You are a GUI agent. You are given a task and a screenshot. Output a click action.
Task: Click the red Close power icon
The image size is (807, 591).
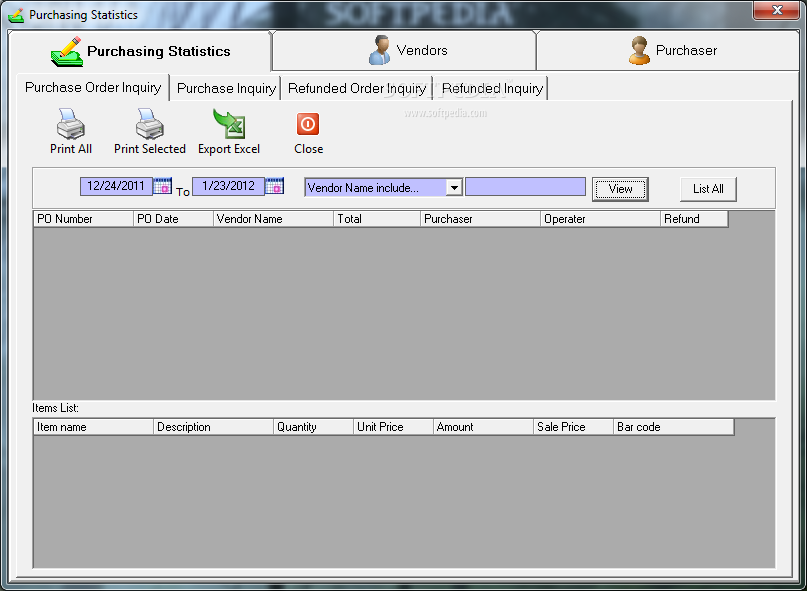308,124
